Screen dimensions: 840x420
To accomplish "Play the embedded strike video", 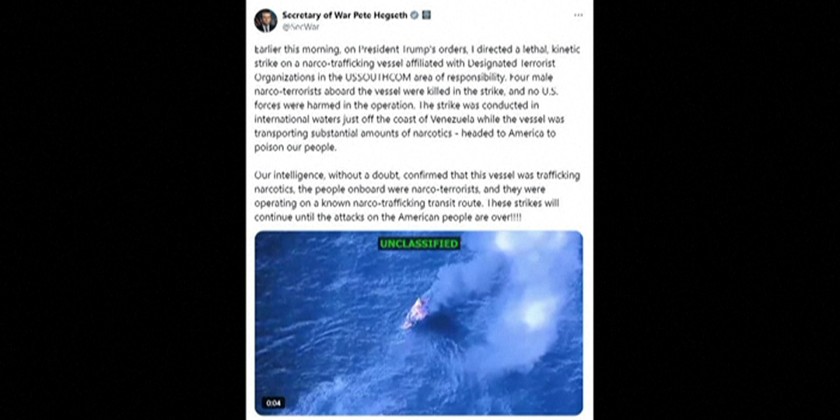I will [418, 323].
